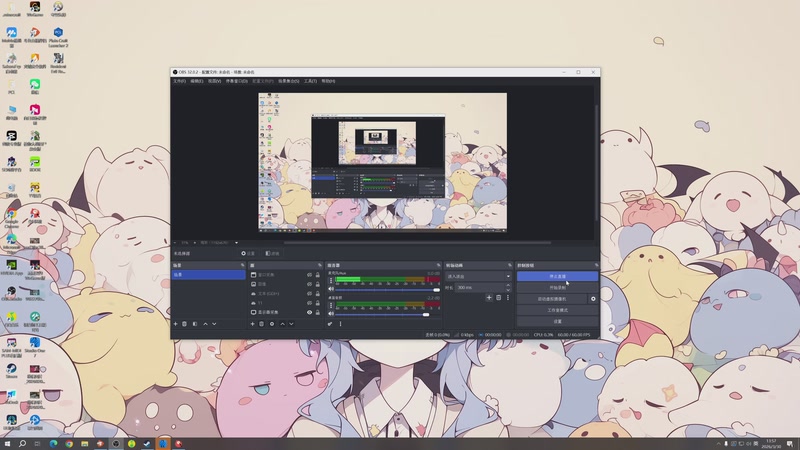800x450 pixels.
Task: Remove the scene transition with the trash icon
Action: 498,297
